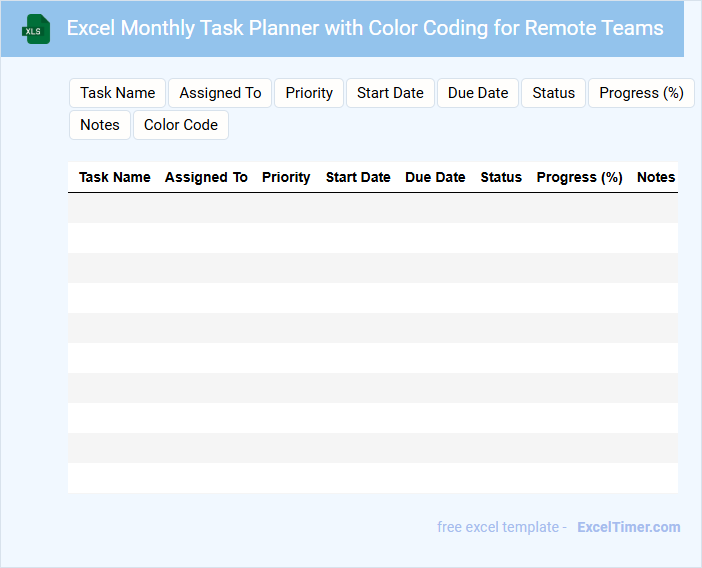Image resolution: width=702 pixels, height=568 pixels.
Task: Click the Status tag button
Action: (x=553, y=93)
